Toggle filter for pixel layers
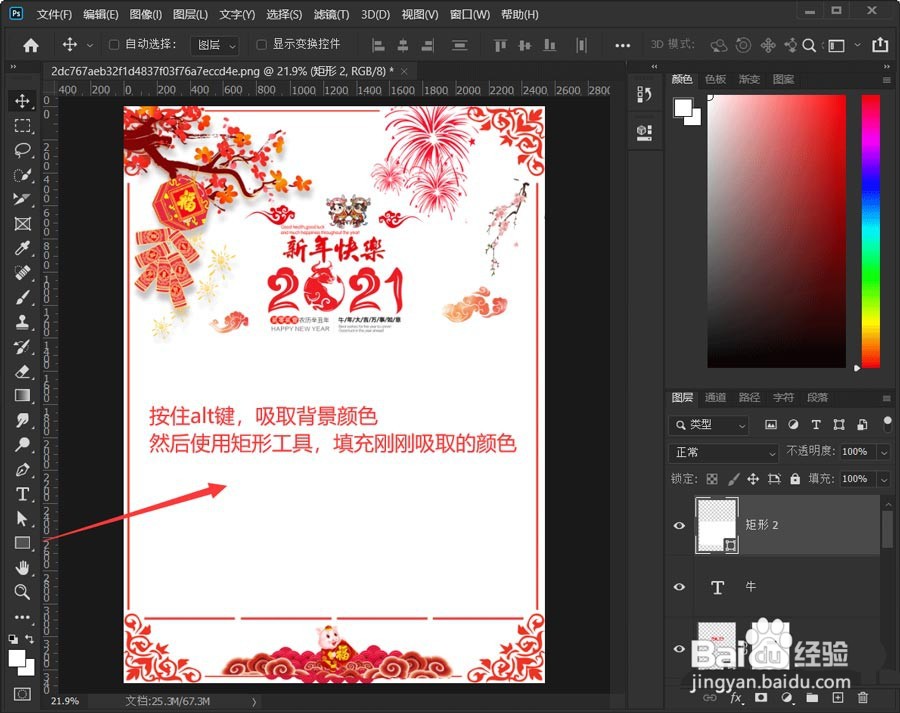Screen dimensions: 900x713 point(771,425)
